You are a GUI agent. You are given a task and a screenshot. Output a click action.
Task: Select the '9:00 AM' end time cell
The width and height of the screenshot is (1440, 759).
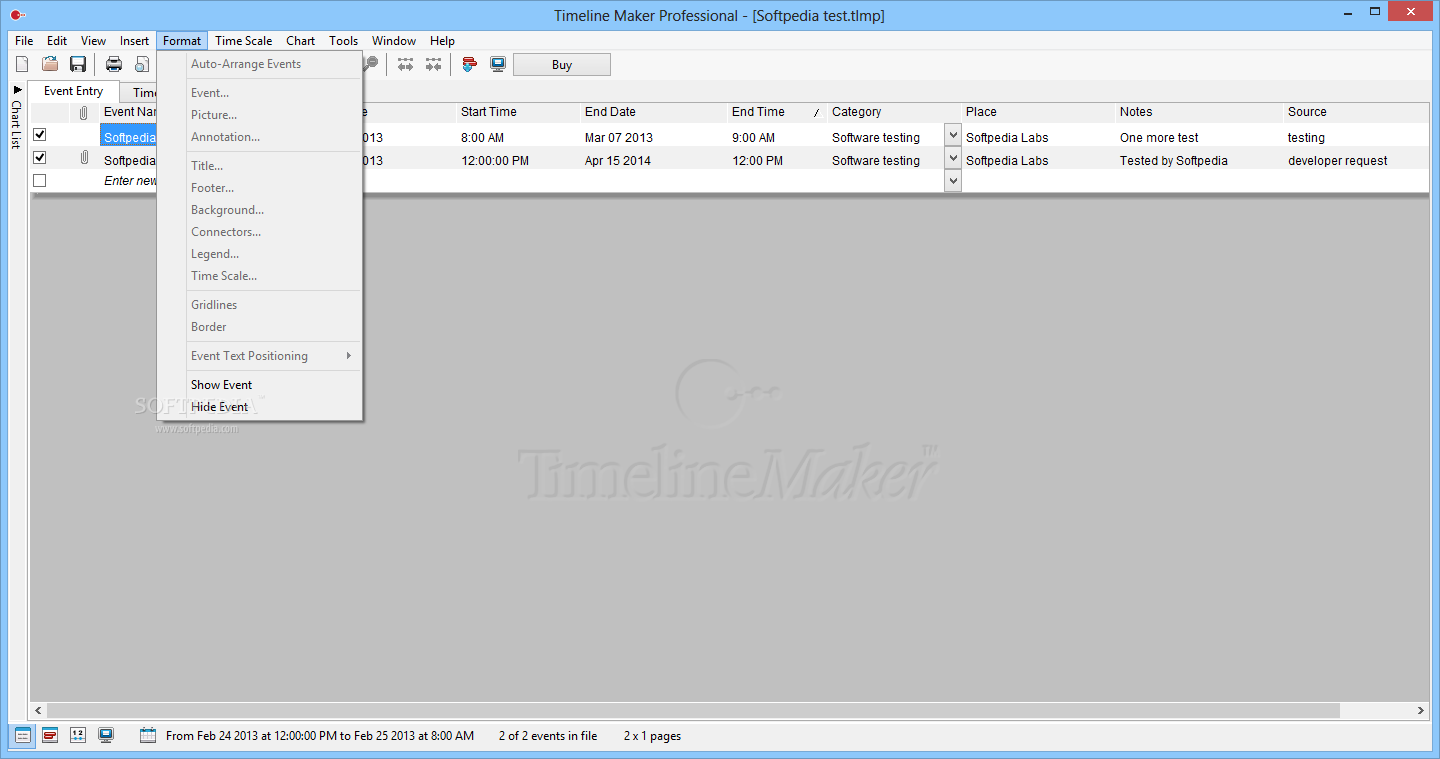pyautogui.click(x=777, y=137)
